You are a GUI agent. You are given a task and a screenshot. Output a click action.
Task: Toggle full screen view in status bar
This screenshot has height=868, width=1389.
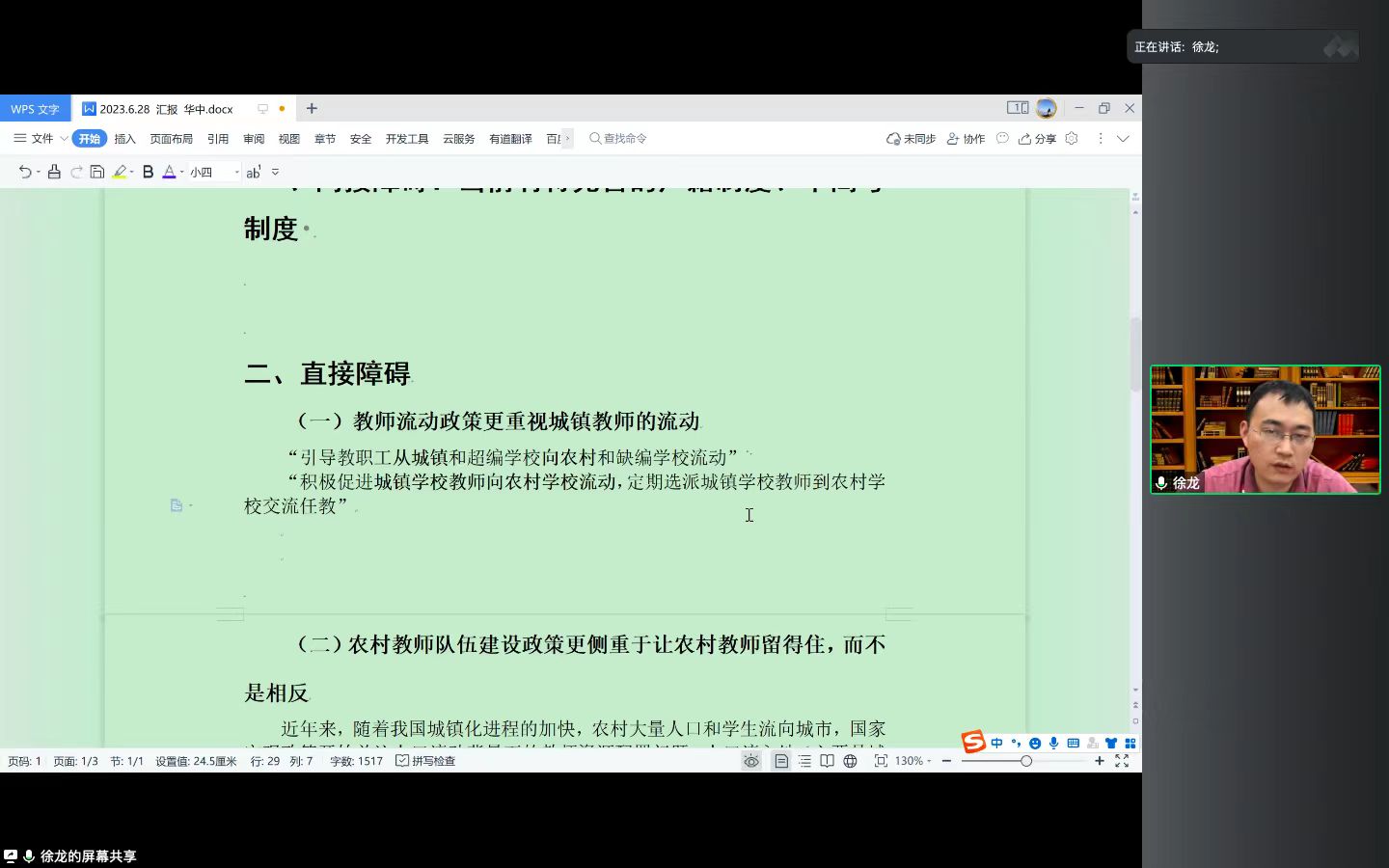coord(1122,761)
